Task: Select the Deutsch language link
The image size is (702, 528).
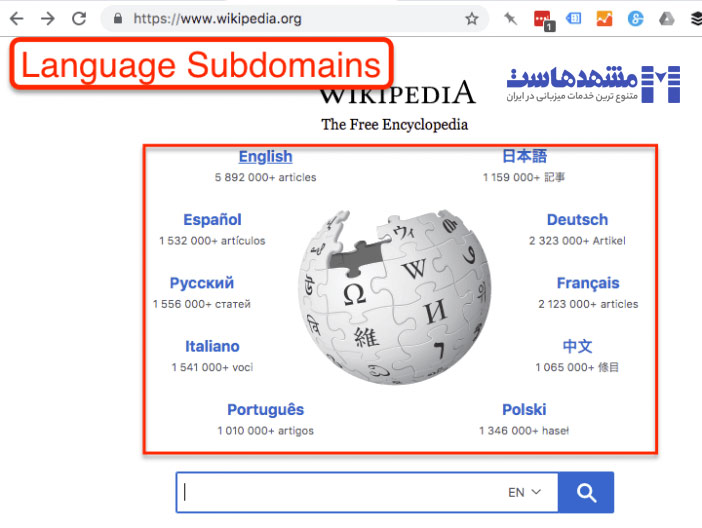Action: point(577,220)
